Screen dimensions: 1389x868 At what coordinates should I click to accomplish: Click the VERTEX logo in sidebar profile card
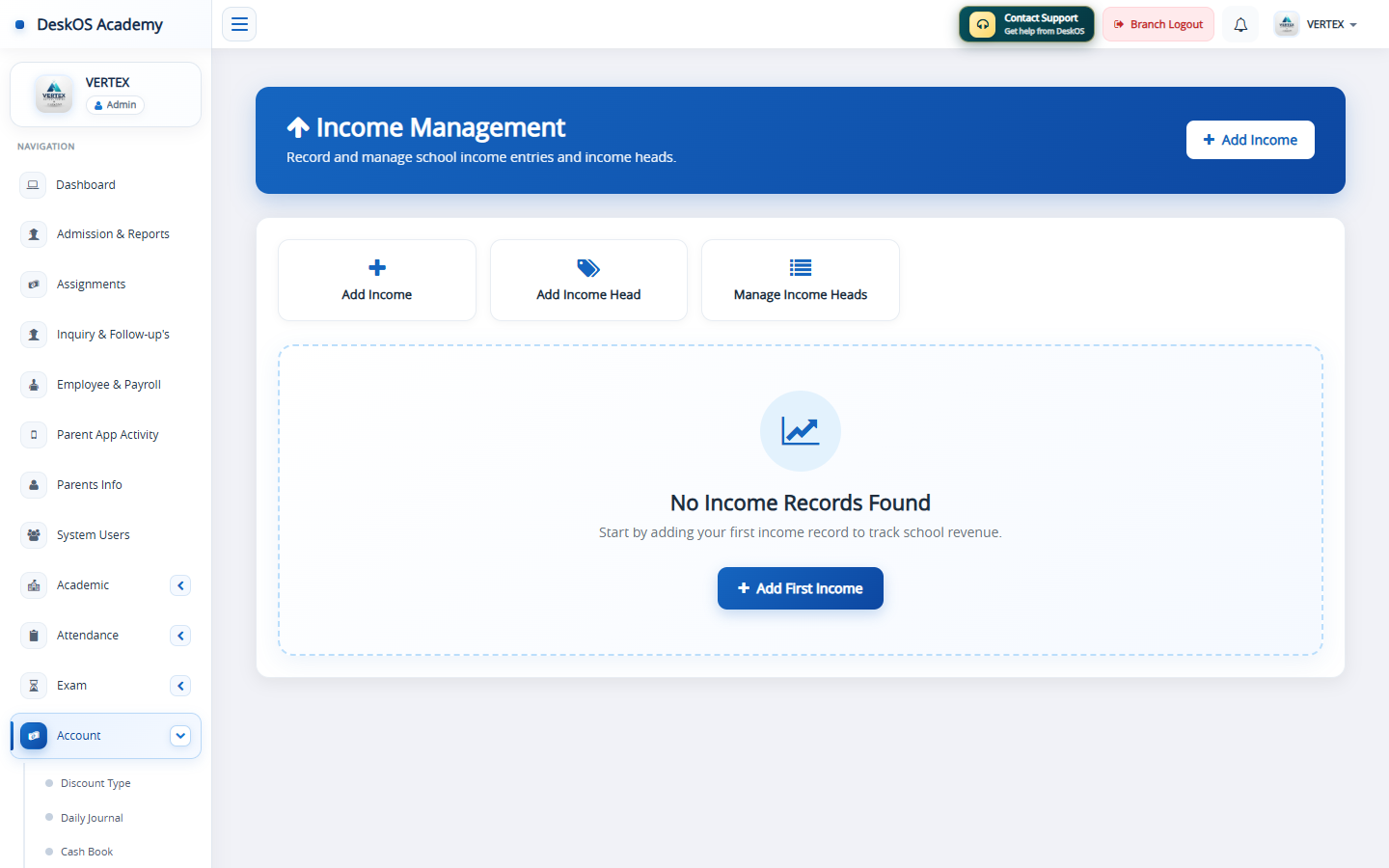point(54,95)
